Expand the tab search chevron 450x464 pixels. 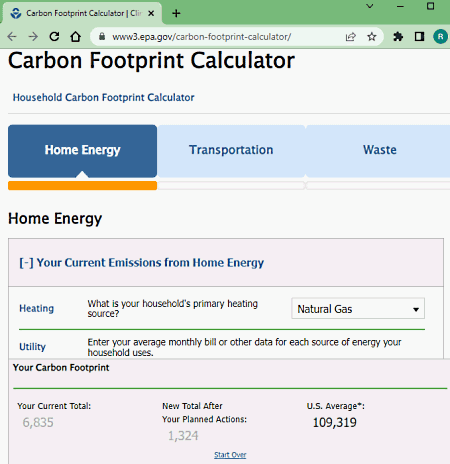tap(370, 6)
